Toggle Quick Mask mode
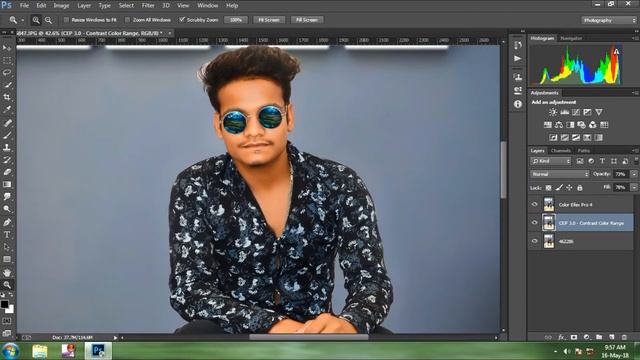Screen dimensions: 640x360 7,321
